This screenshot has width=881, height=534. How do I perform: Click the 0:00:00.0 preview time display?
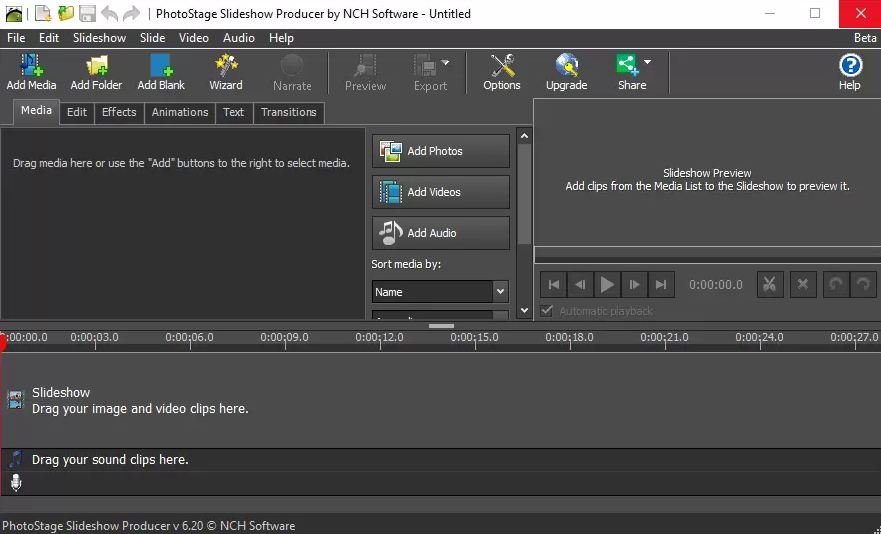click(x=716, y=285)
